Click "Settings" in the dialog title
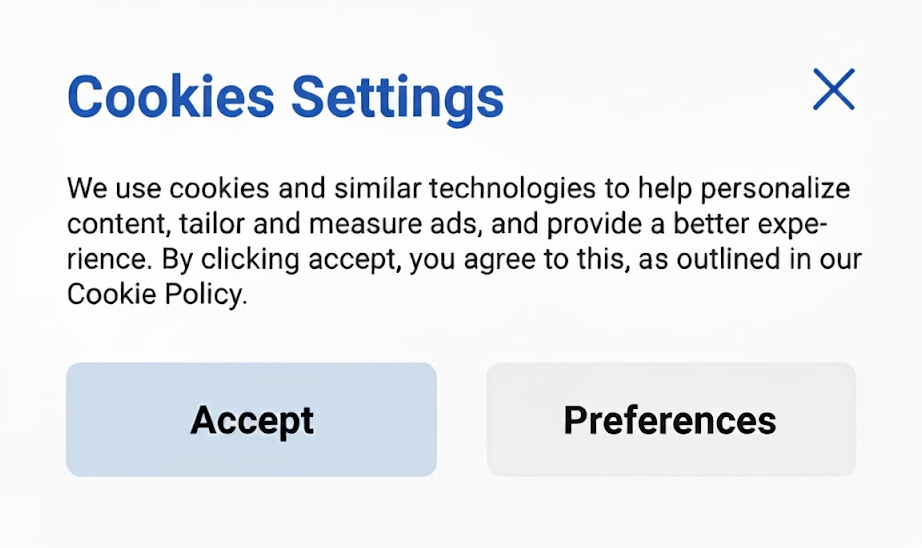This screenshot has height=548, width=922. pyautogui.click(x=397, y=96)
